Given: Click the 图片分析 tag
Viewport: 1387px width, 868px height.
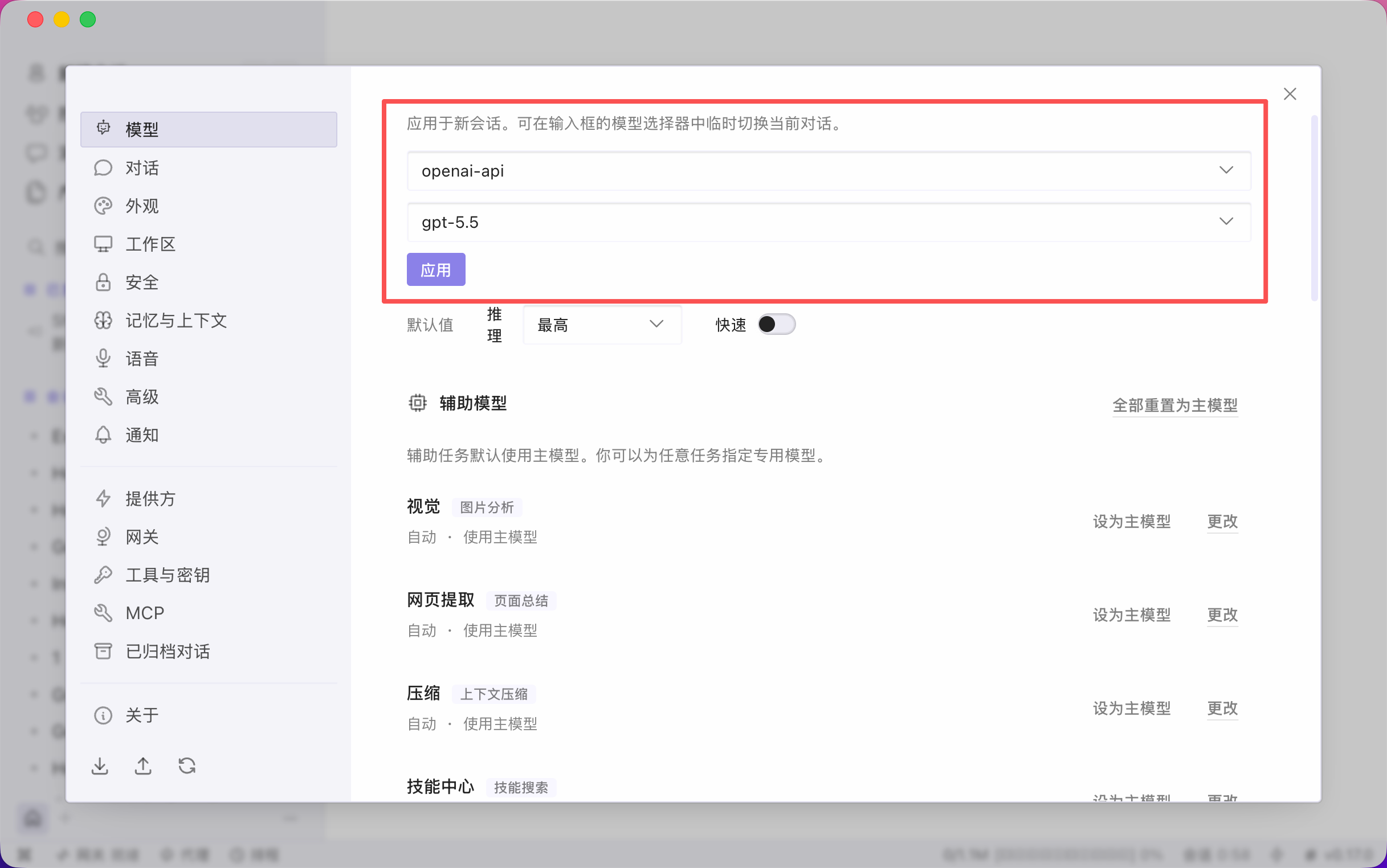Looking at the screenshot, I should click(487, 507).
